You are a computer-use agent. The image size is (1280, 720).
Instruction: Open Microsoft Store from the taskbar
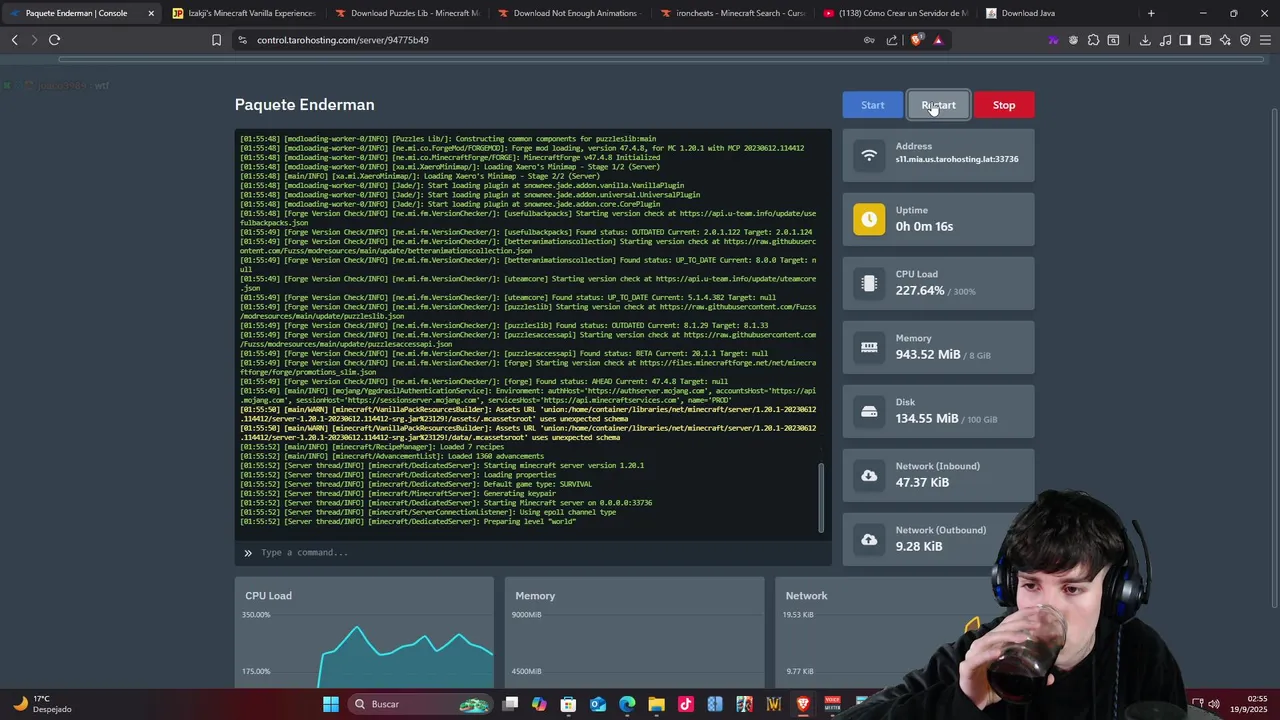[568, 704]
